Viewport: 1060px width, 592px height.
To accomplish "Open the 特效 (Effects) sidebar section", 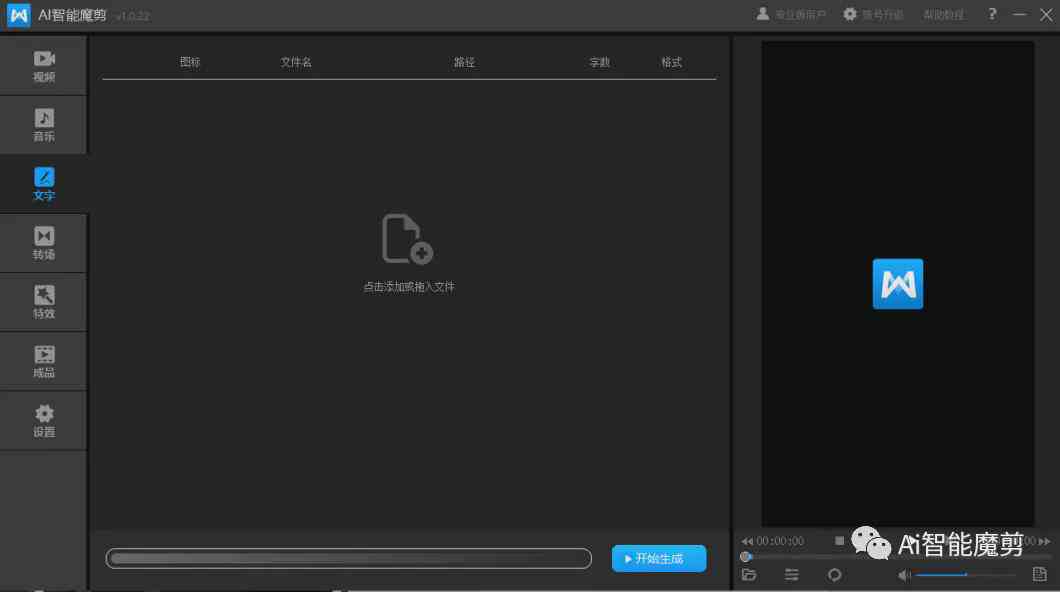I will (43, 302).
